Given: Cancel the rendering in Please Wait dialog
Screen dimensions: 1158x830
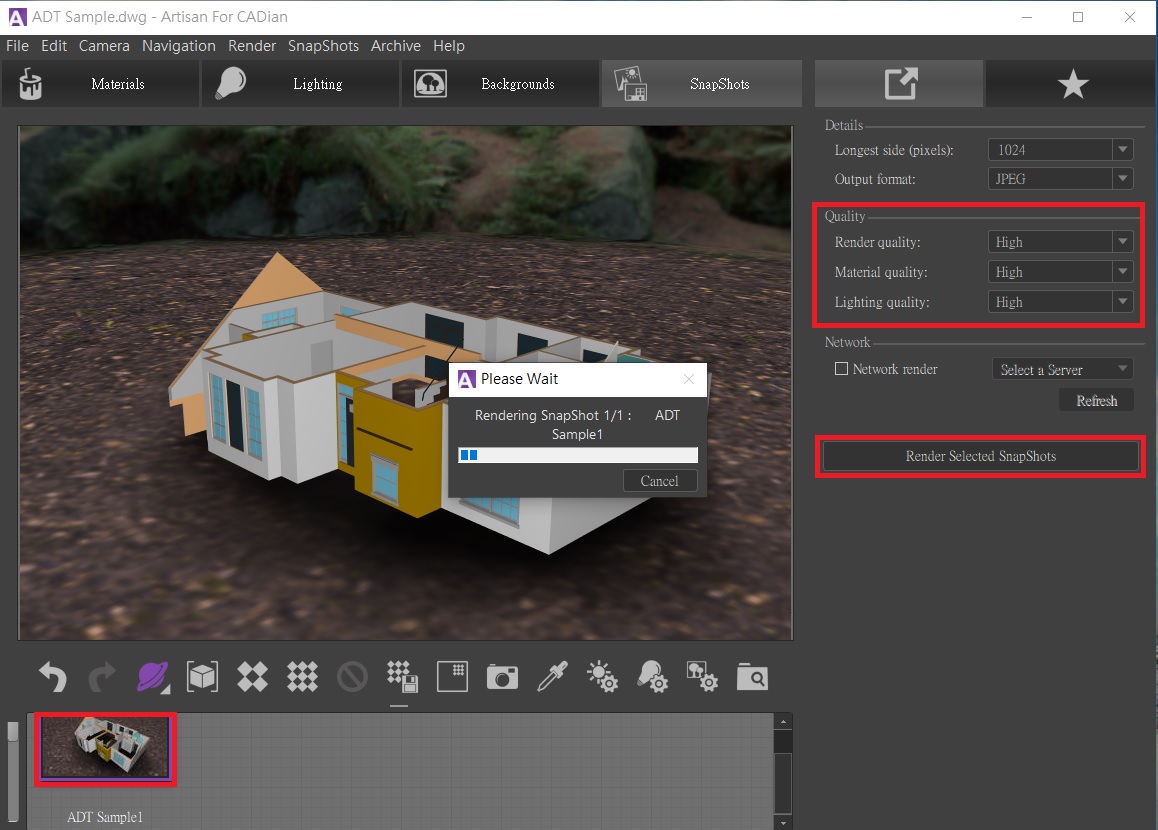Looking at the screenshot, I should (x=659, y=481).
